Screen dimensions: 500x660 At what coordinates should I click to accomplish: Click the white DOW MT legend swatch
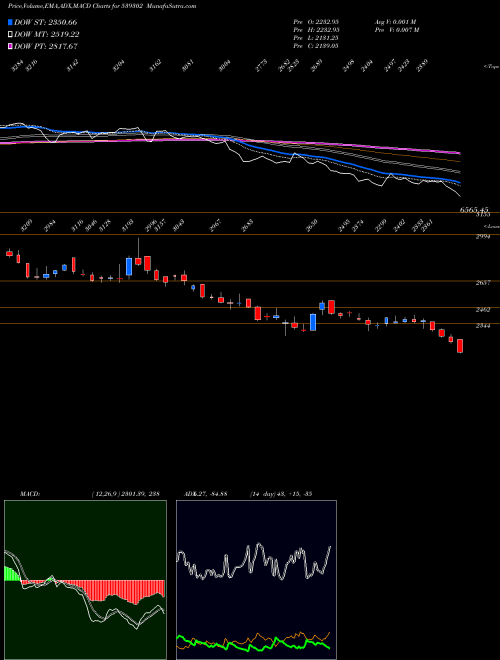tap(11, 35)
